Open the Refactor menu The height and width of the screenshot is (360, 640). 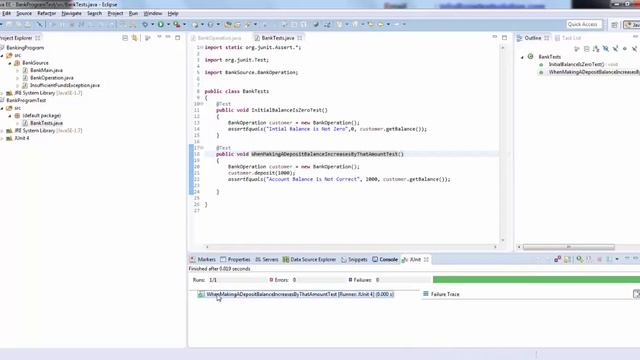click(47, 13)
